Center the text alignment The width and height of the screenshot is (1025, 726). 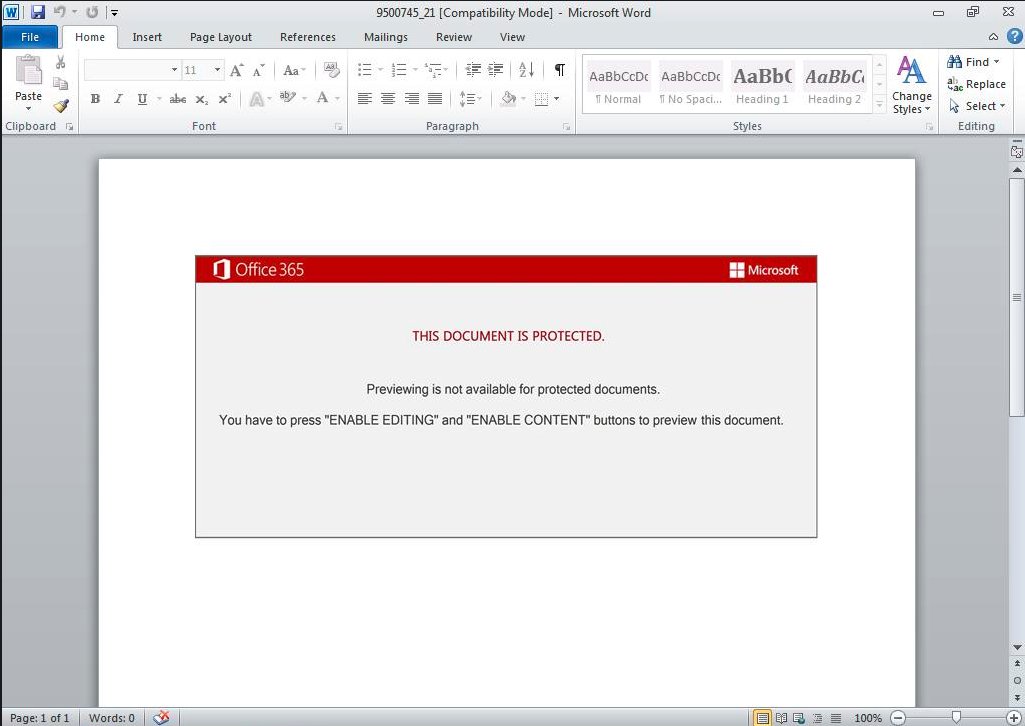click(x=388, y=99)
